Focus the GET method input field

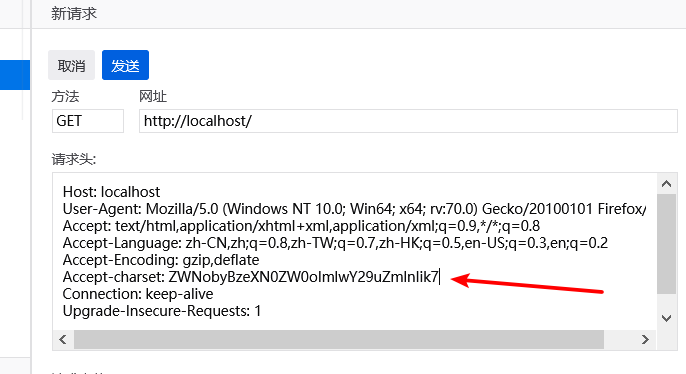pyautogui.click(x=88, y=121)
